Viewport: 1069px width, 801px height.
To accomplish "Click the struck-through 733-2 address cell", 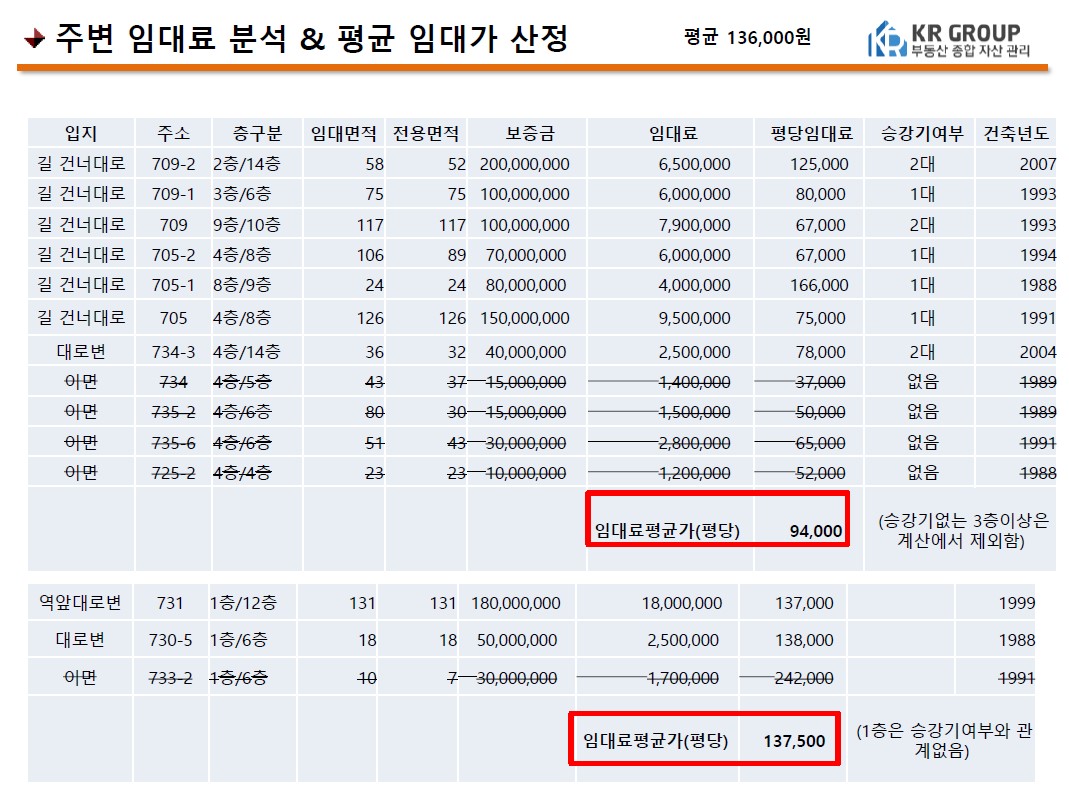I will (173, 678).
